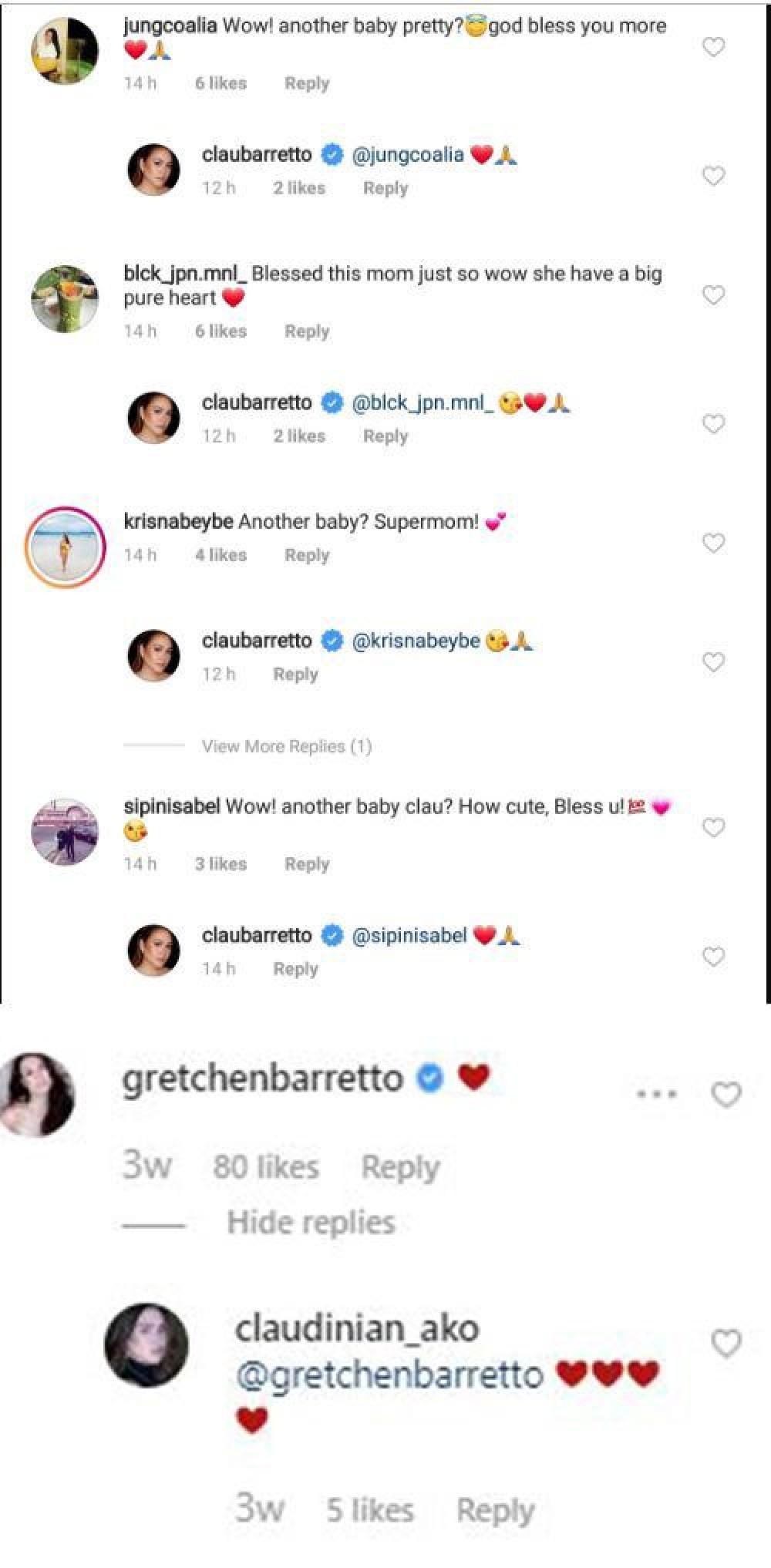Like claubarretto's reply to @blck_jpn.mnl_
This screenshot has height=1568, width=771.
tap(713, 424)
